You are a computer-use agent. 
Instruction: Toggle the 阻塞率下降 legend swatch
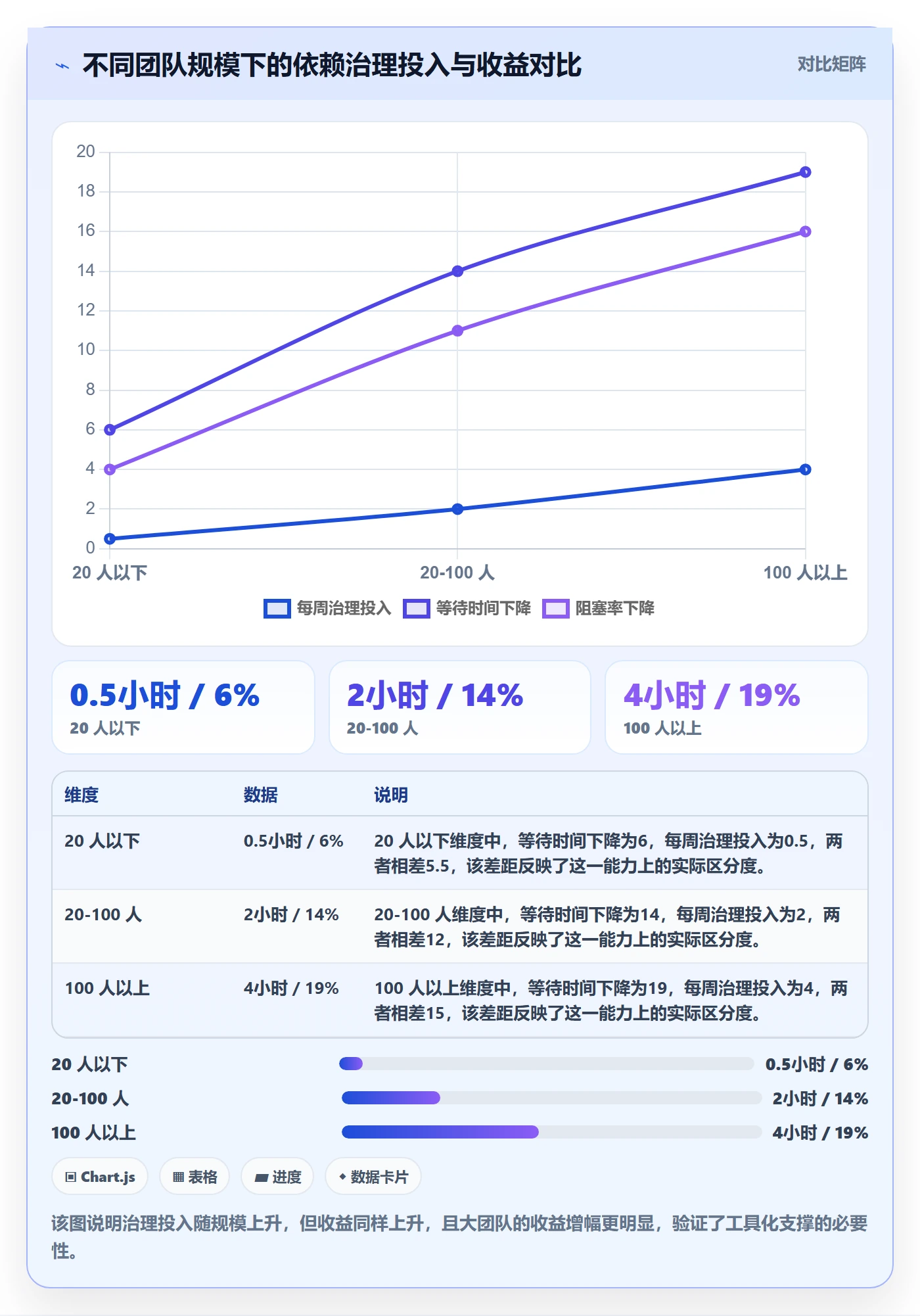(x=555, y=609)
